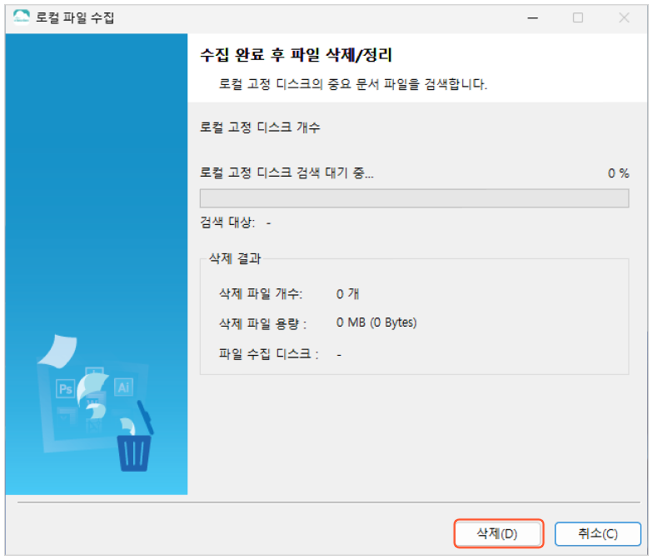Click the app cloud icon in title bar
651x560 pixels.
tap(21, 17)
